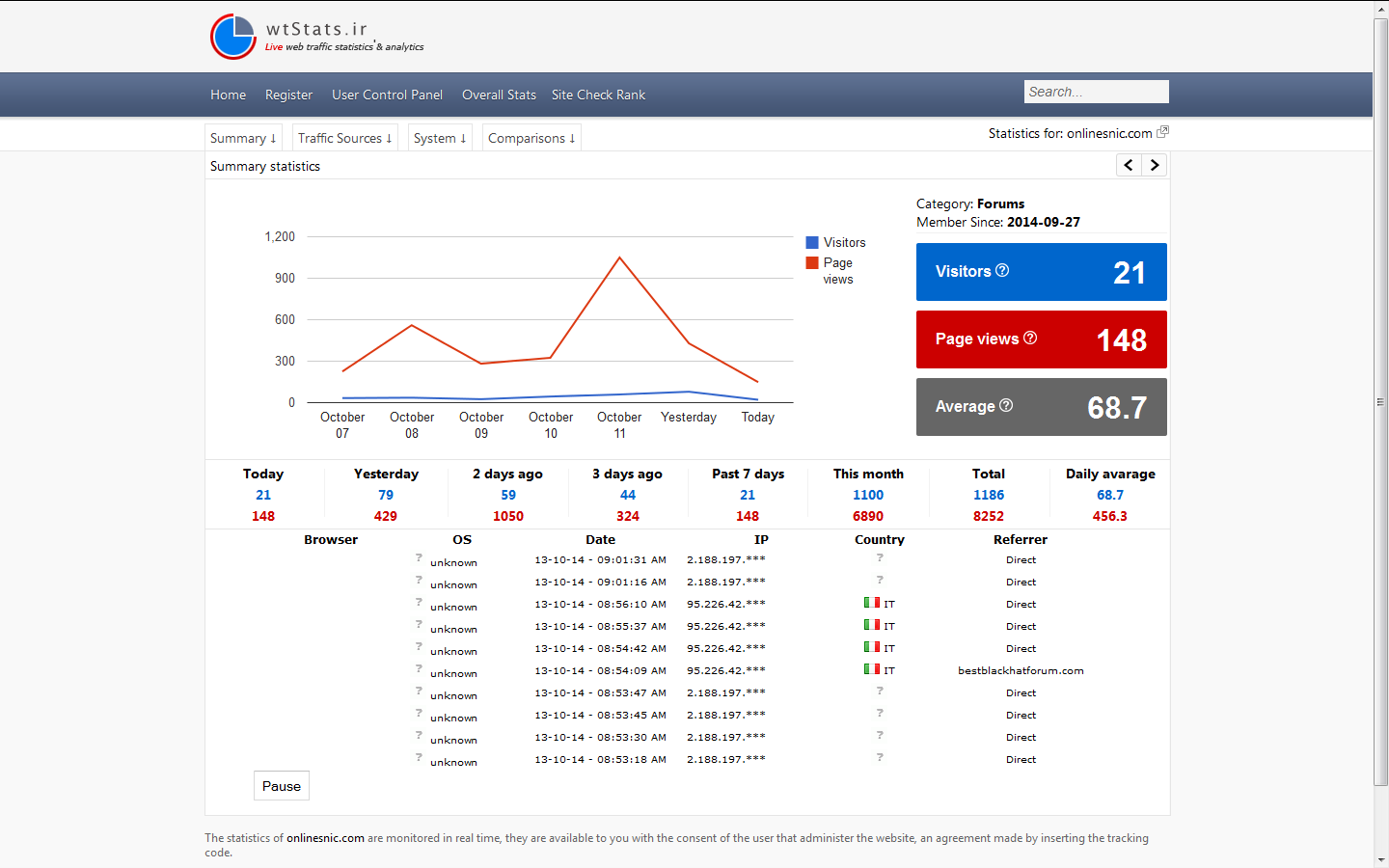Click the Average help question-mark icon
The width and height of the screenshot is (1389, 868).
click(1006, 405)
